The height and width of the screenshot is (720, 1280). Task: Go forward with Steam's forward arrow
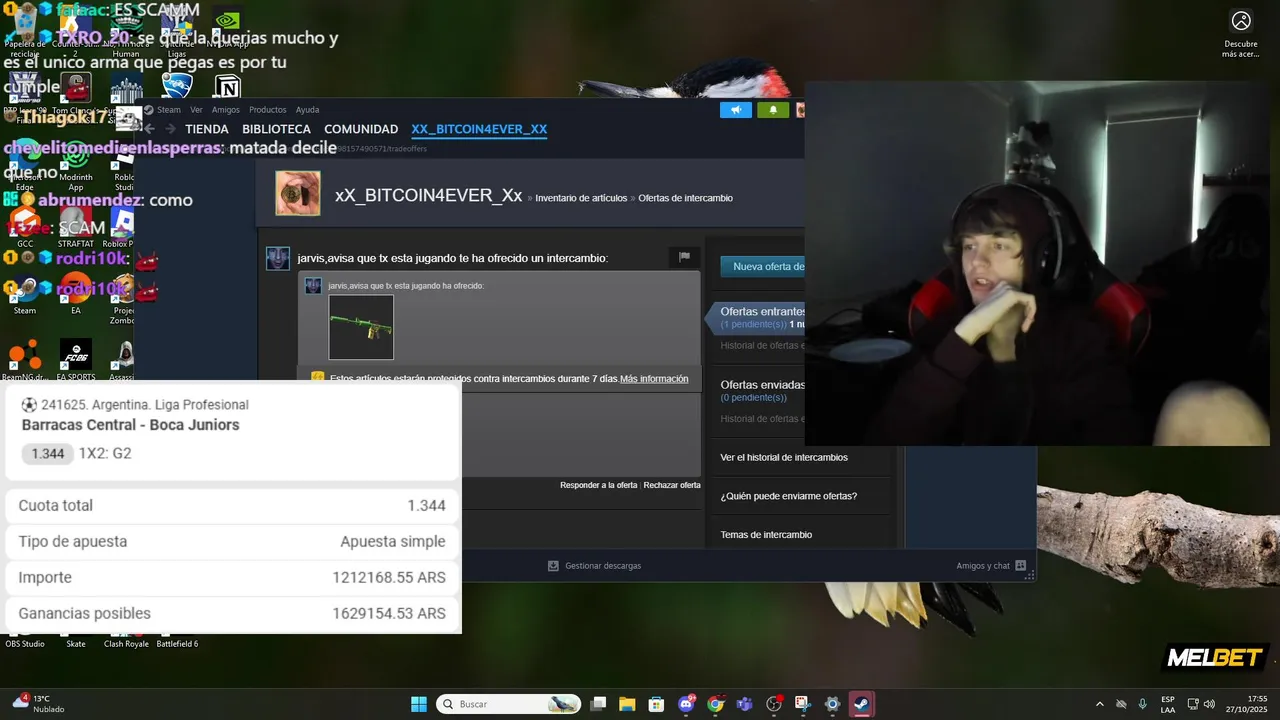[170, 129]
